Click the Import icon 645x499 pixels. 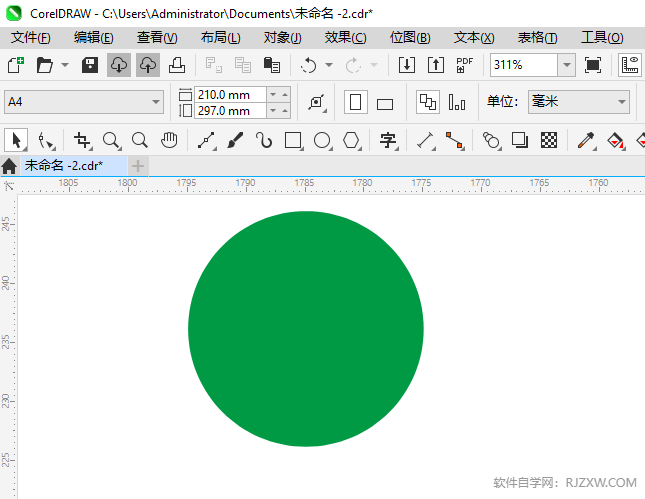407,65
